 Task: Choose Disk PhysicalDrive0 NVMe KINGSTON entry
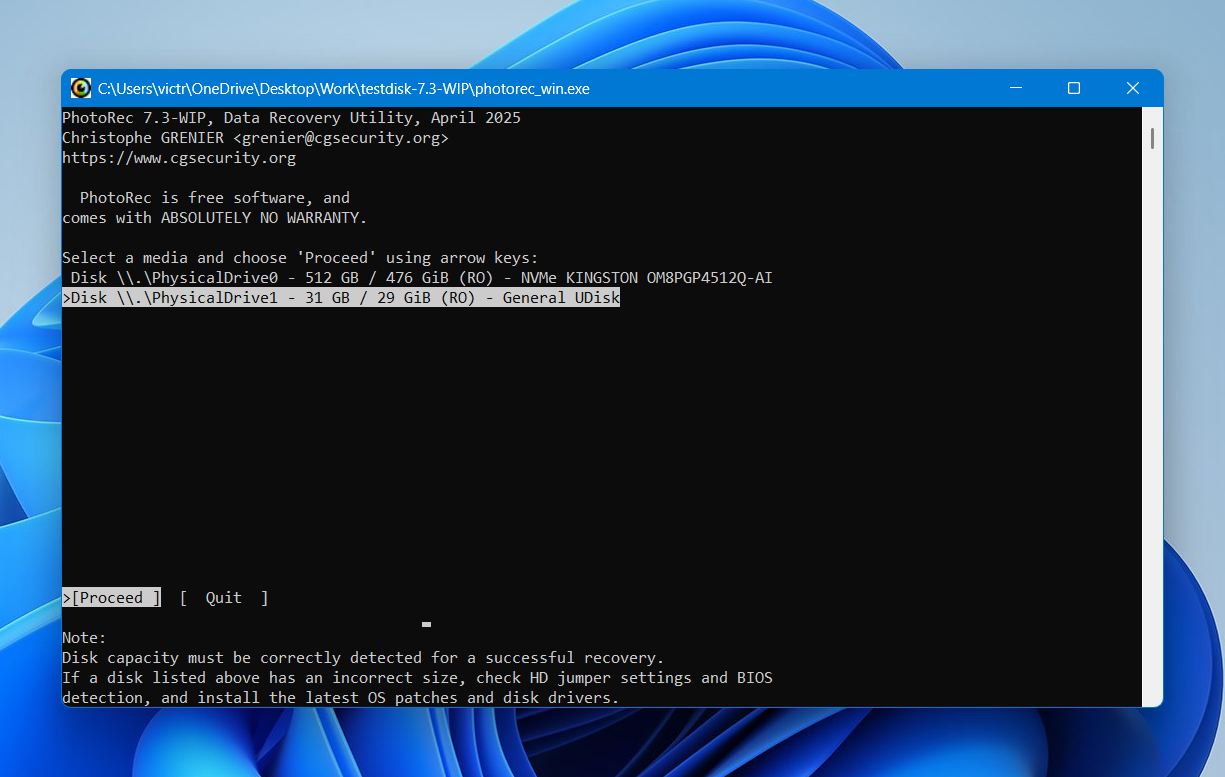tap(422, 278)
